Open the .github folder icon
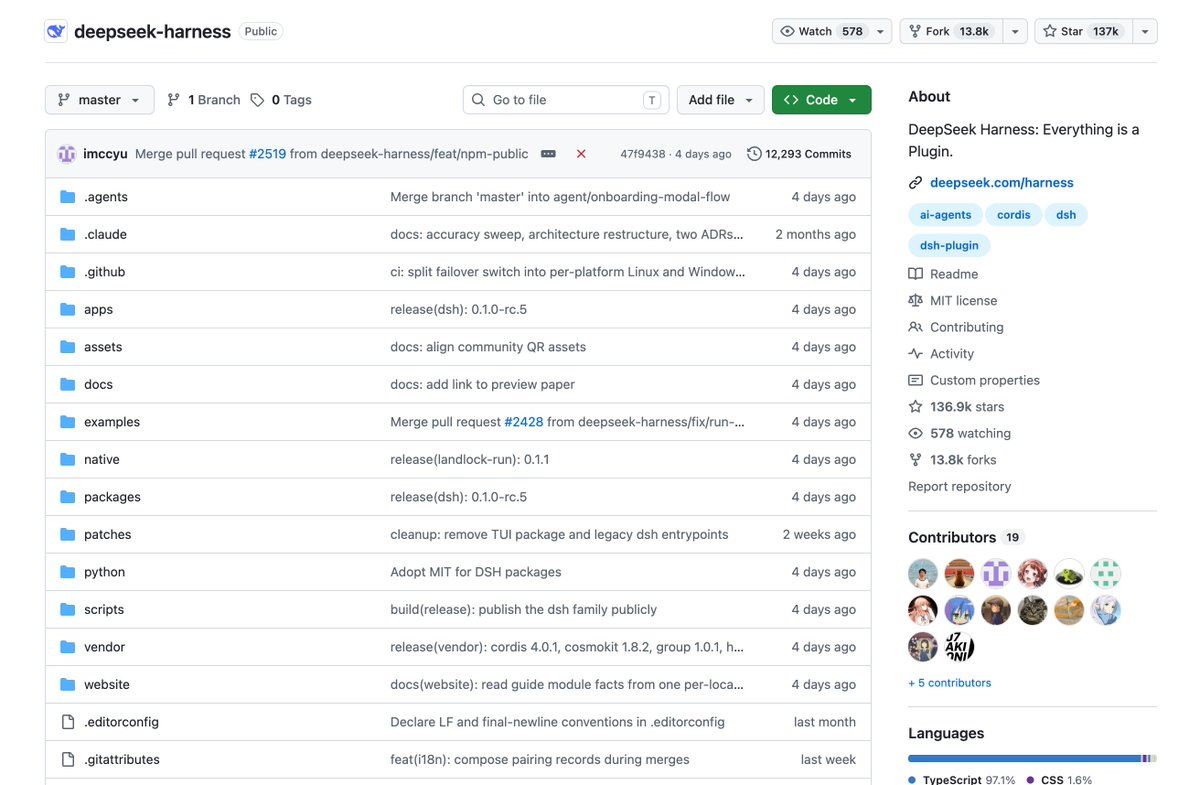1200x785 pixels. click(x=68, y=272)
